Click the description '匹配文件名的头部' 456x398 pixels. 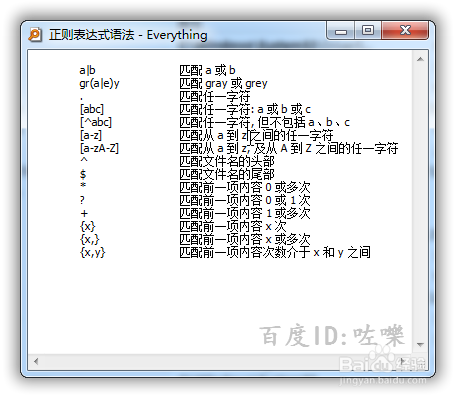tap(227, 161)
